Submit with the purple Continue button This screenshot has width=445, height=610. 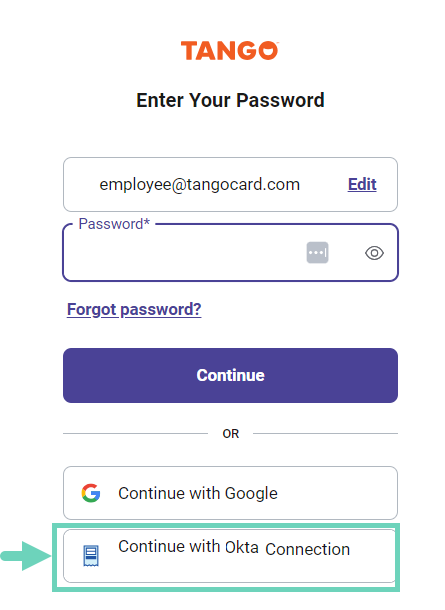pos(230,375)
